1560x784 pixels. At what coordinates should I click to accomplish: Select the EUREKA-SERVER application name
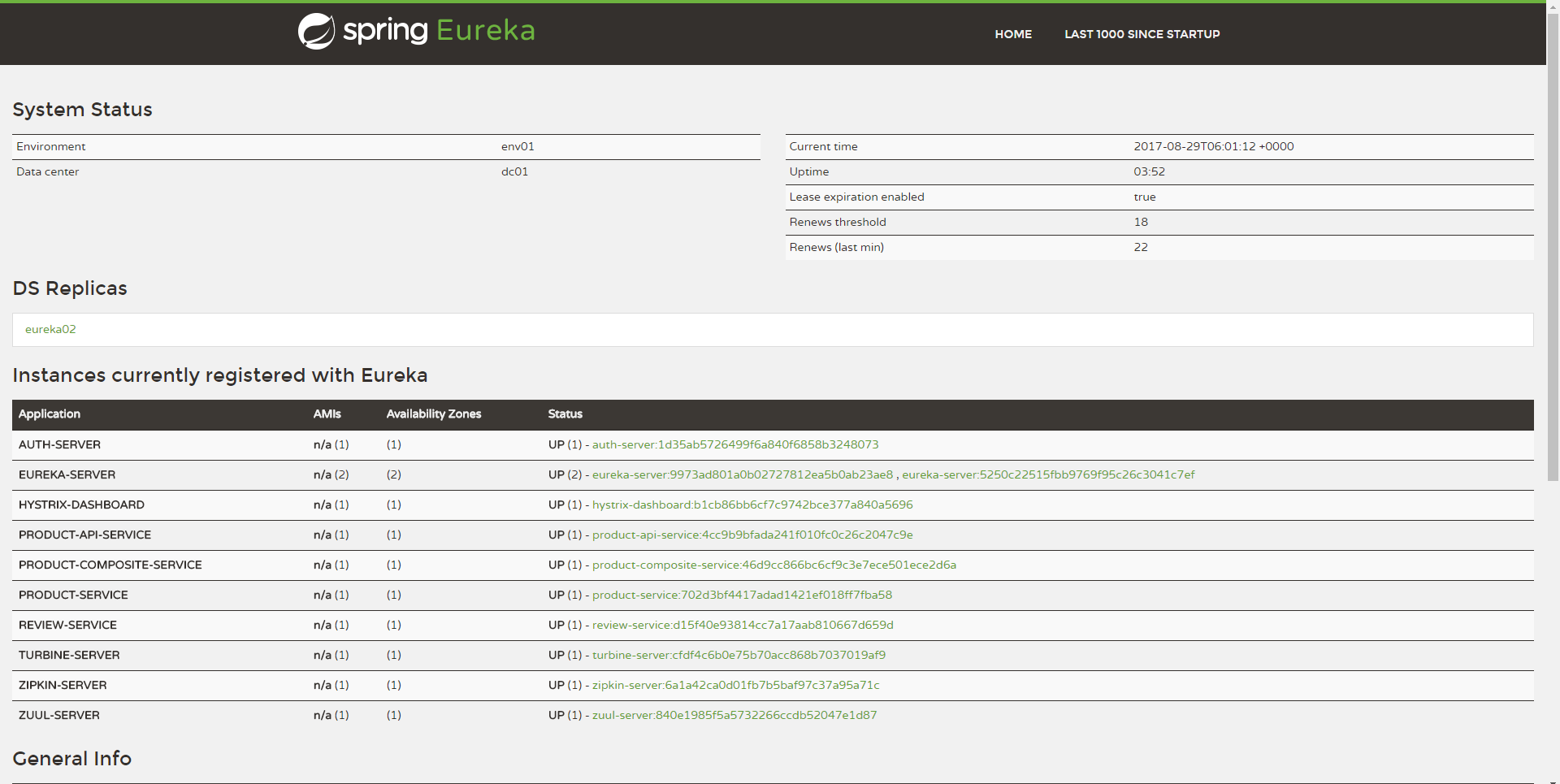tap(67, 474)
